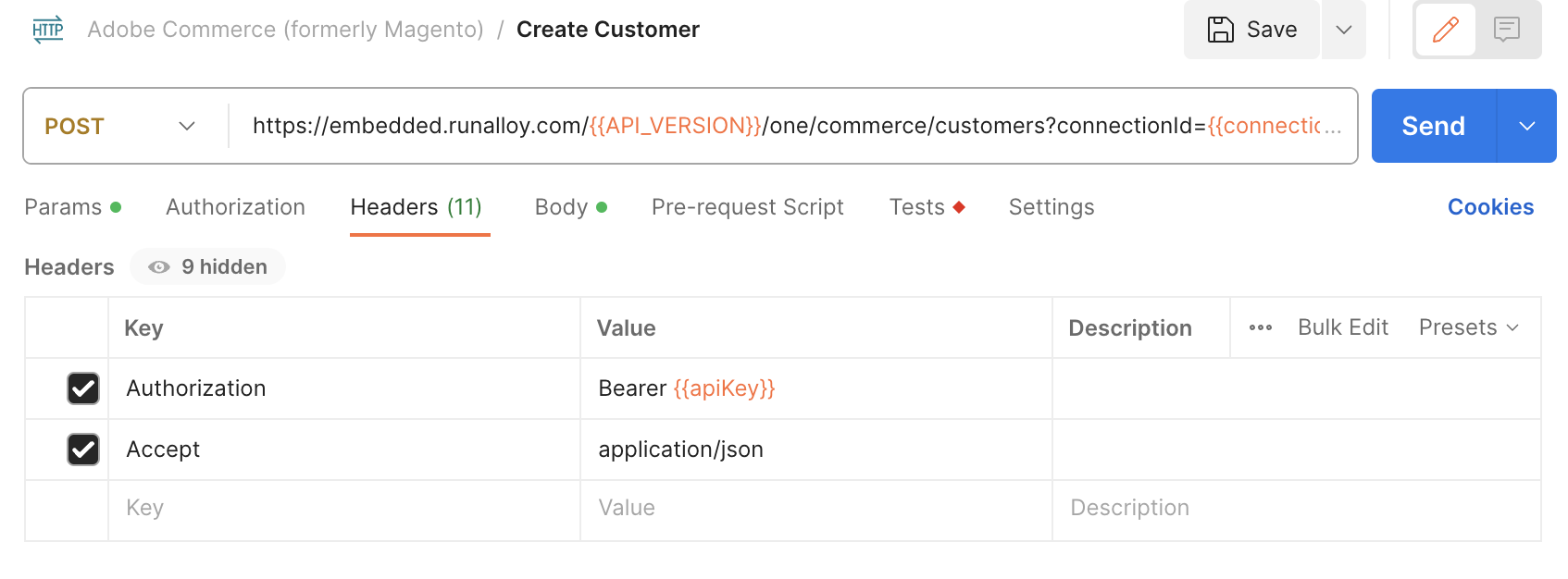1568x579 pixels.
Task: Open the Presets dropdown
Action: 1468,327
